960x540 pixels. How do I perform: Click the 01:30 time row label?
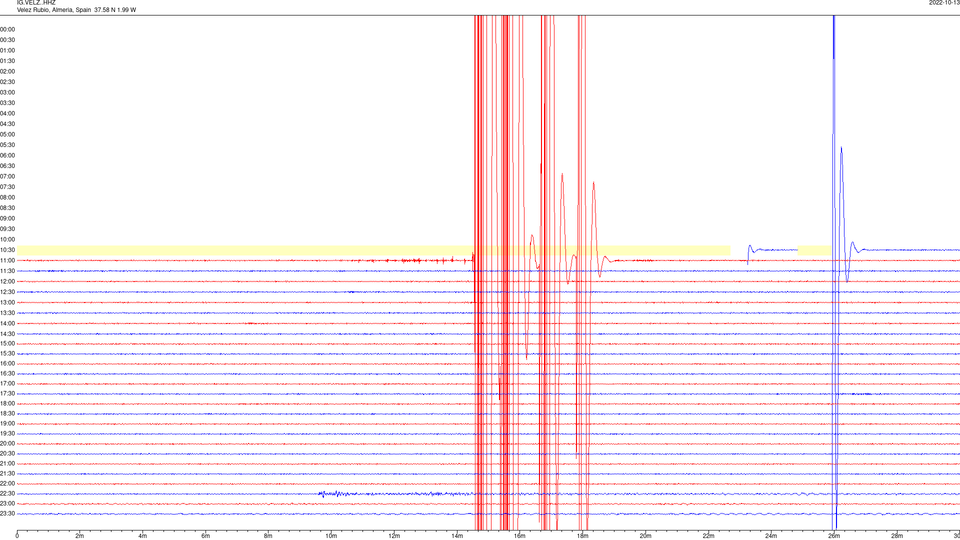pos(7,61)
